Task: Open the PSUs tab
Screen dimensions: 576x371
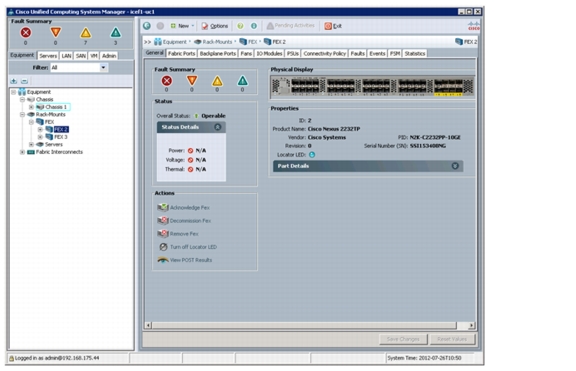Action: pyautogui.click(x=293, y=54)
